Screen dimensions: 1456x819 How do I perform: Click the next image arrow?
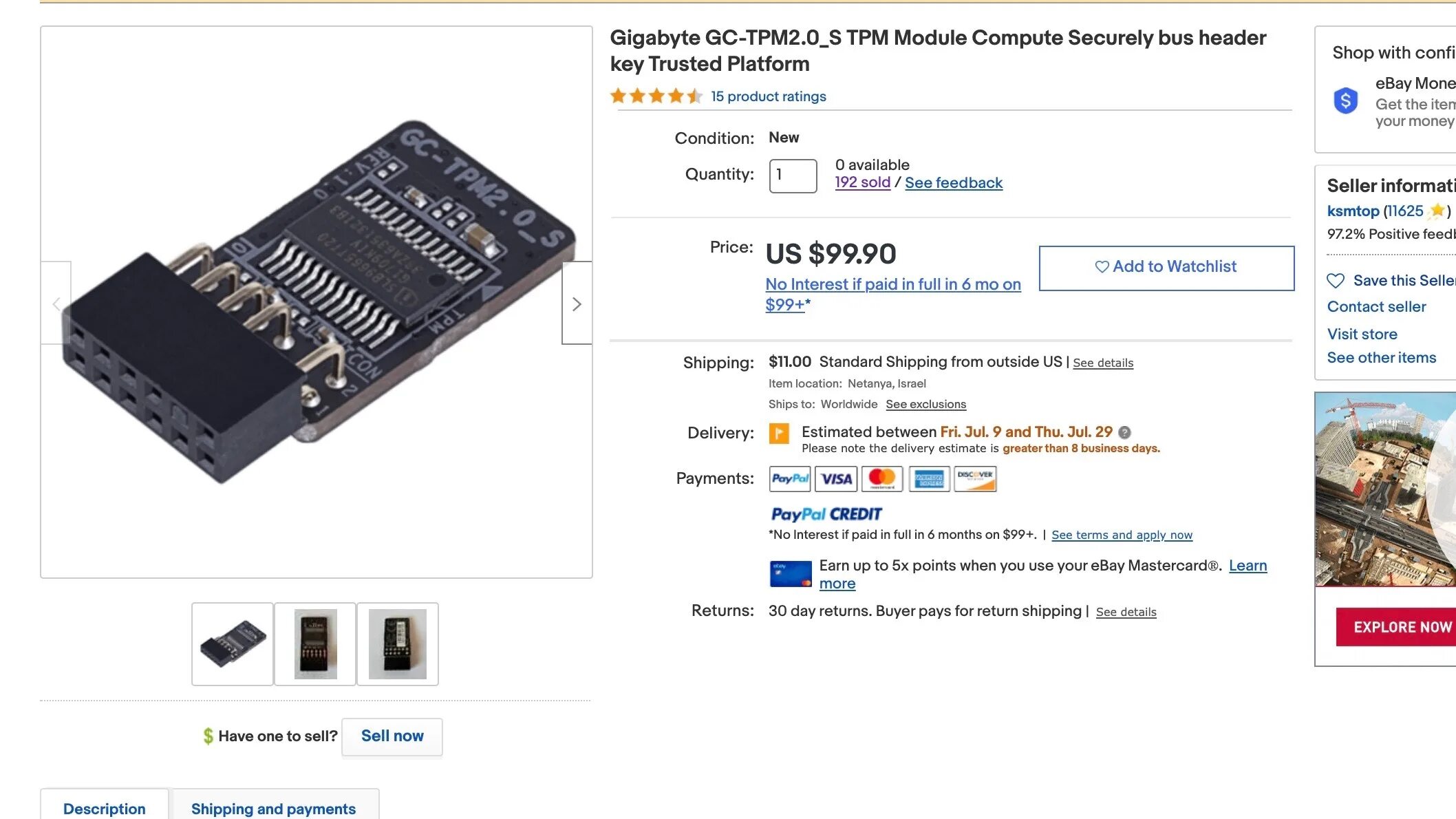click(x=577, y=304)
